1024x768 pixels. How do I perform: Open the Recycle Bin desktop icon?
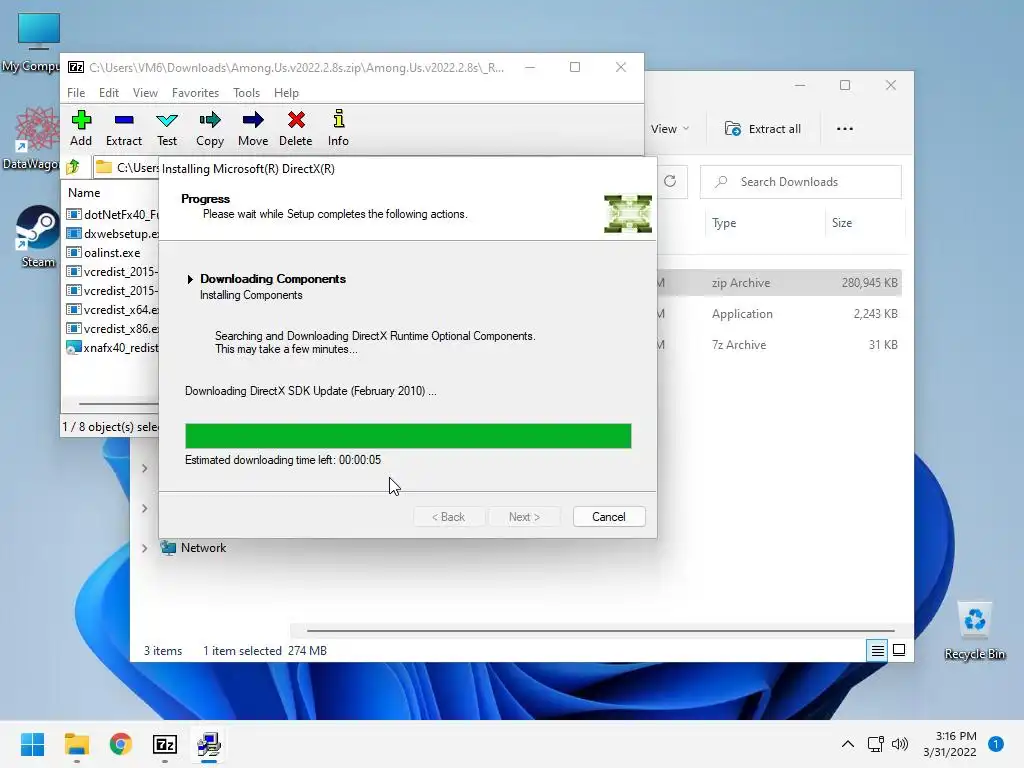[x=974, y=630]
